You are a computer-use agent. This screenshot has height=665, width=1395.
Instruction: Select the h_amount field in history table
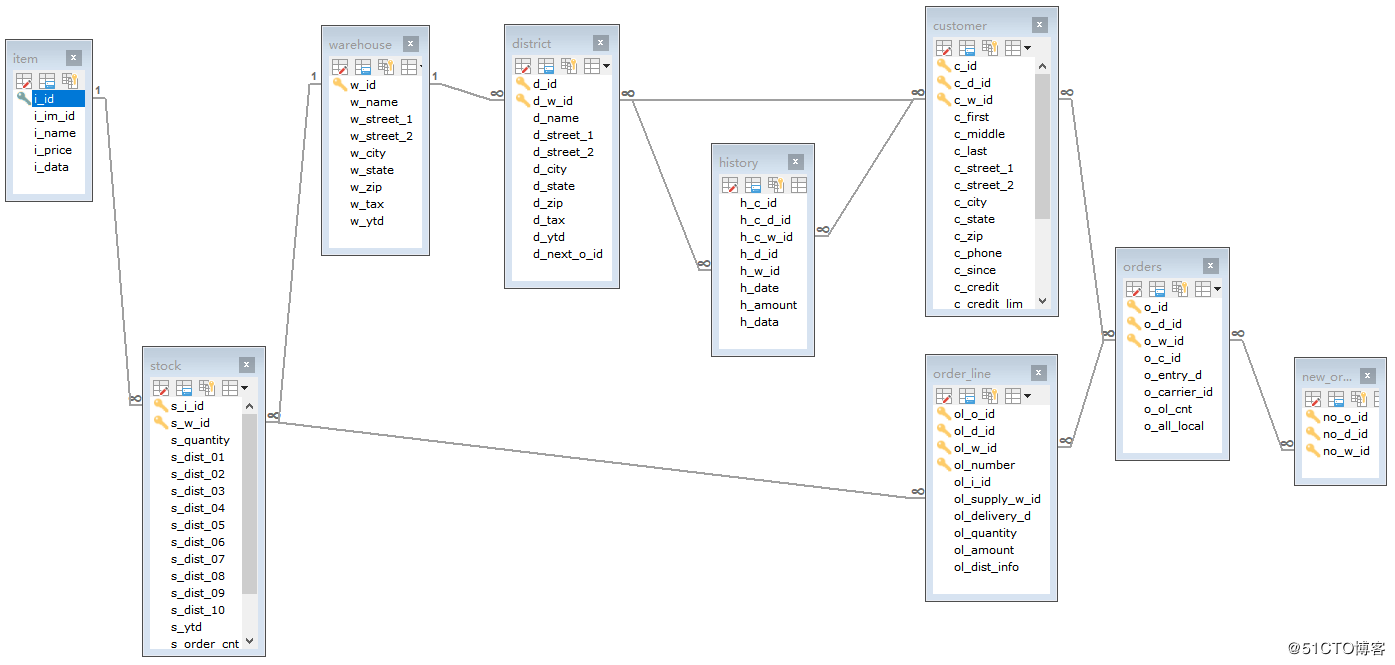(x=768, y=305)
